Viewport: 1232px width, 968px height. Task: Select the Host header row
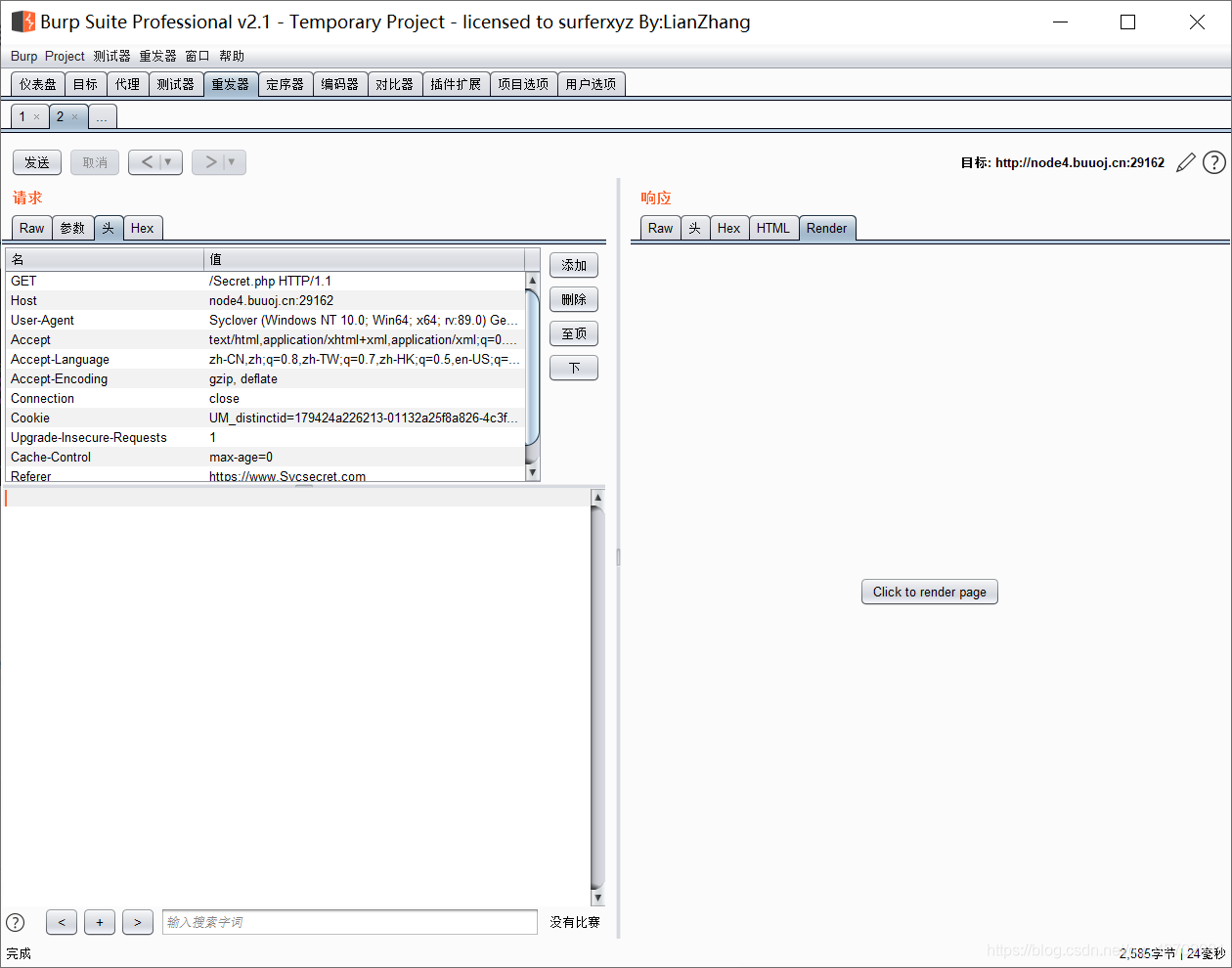(x=265, y=300)
